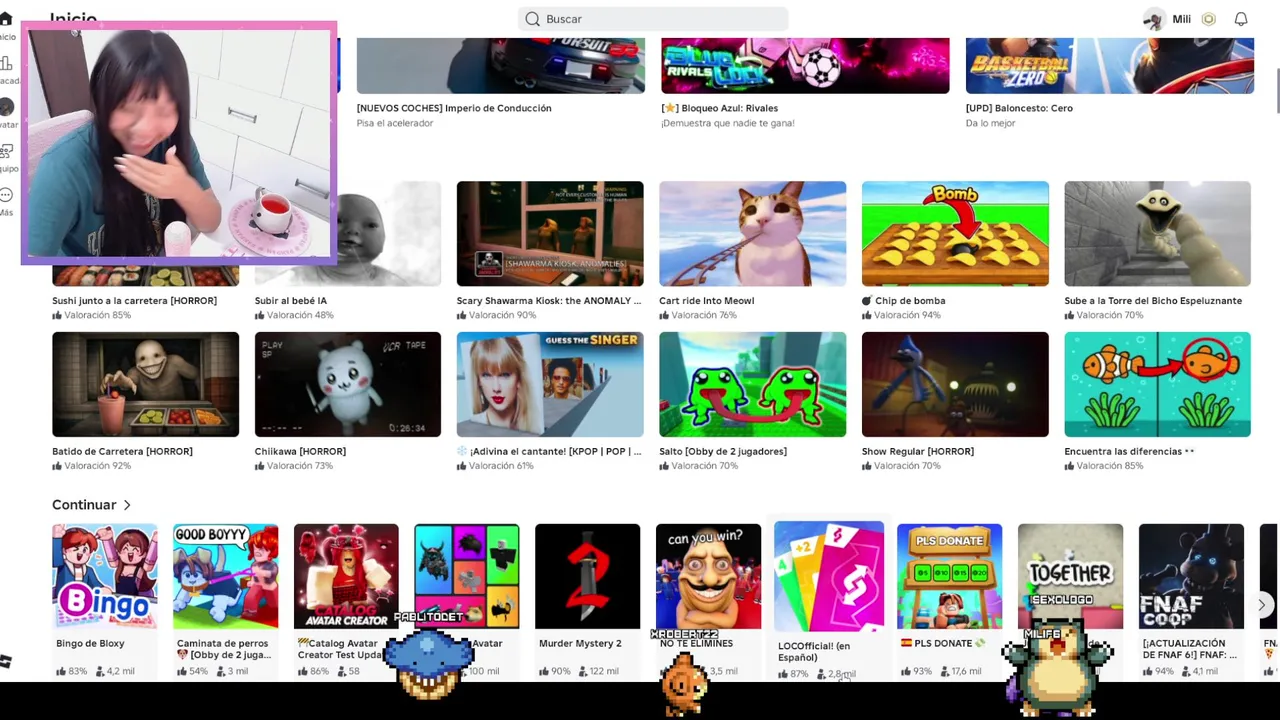Focus the Buscar search field
1280x720 pixels.
pyautogui.click(x=653, y=19)
